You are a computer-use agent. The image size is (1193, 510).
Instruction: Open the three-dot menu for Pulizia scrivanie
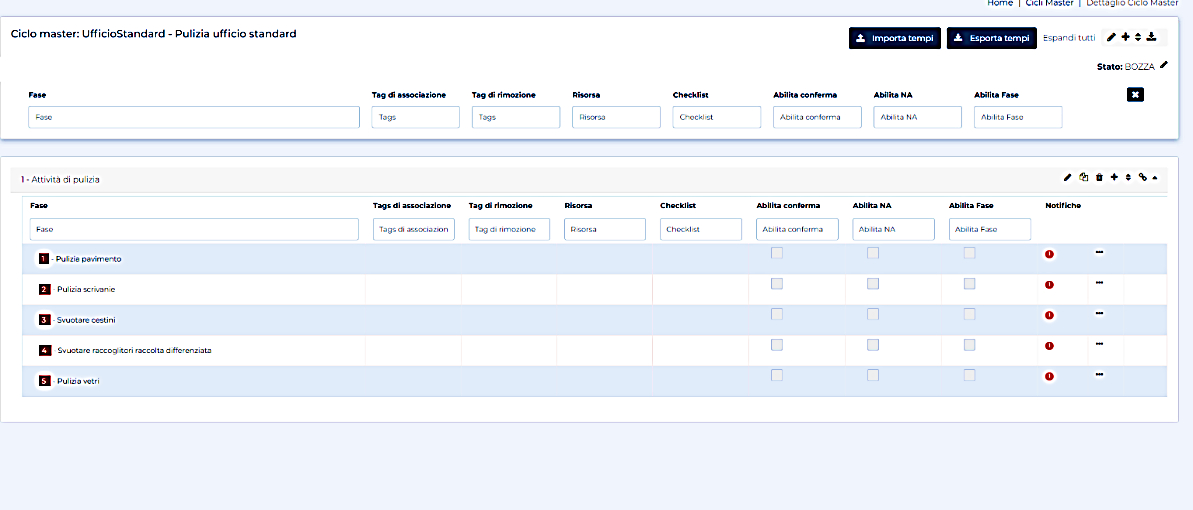1099,283
